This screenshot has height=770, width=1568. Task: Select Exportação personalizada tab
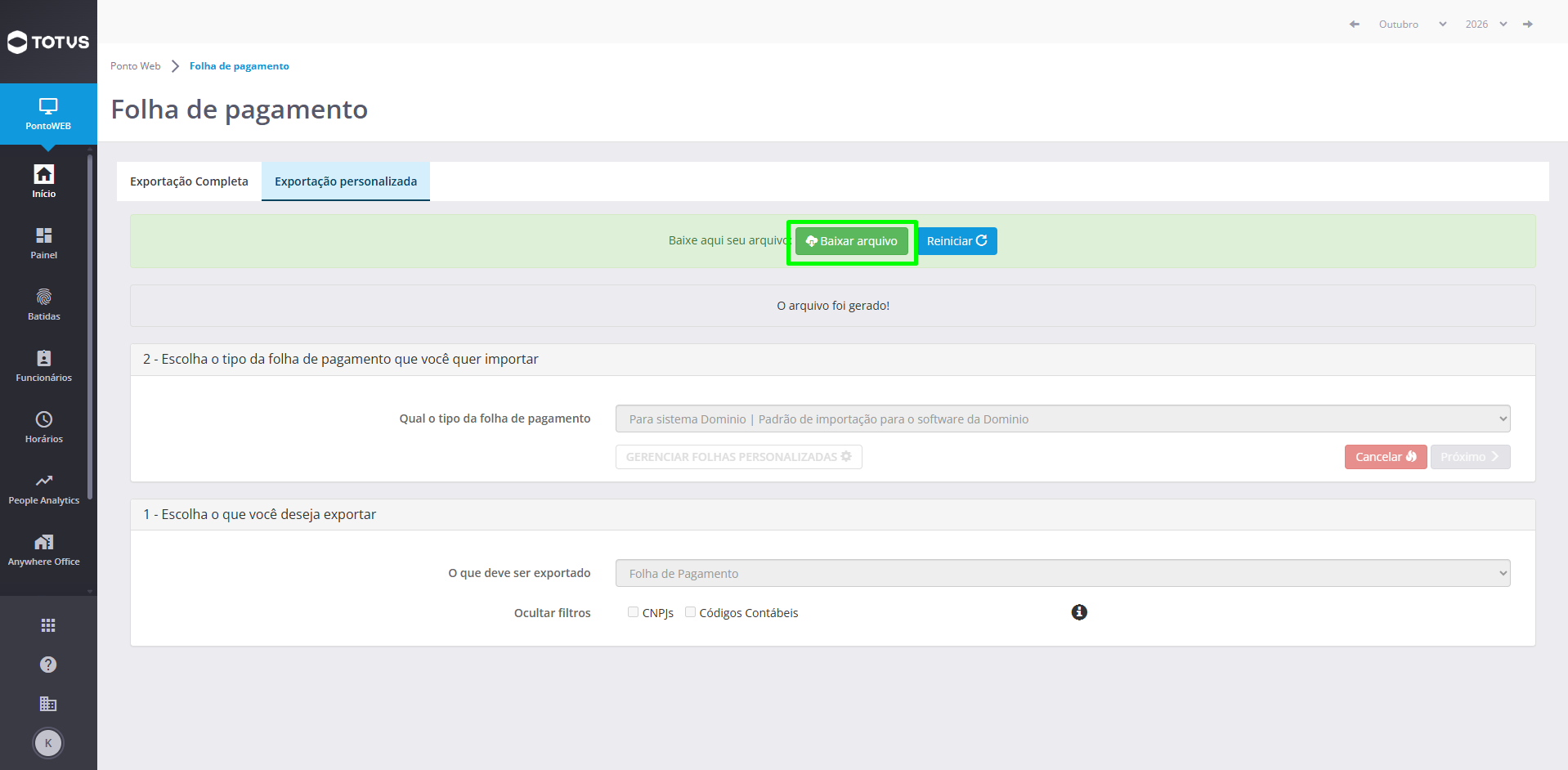[x=346, y=181]
